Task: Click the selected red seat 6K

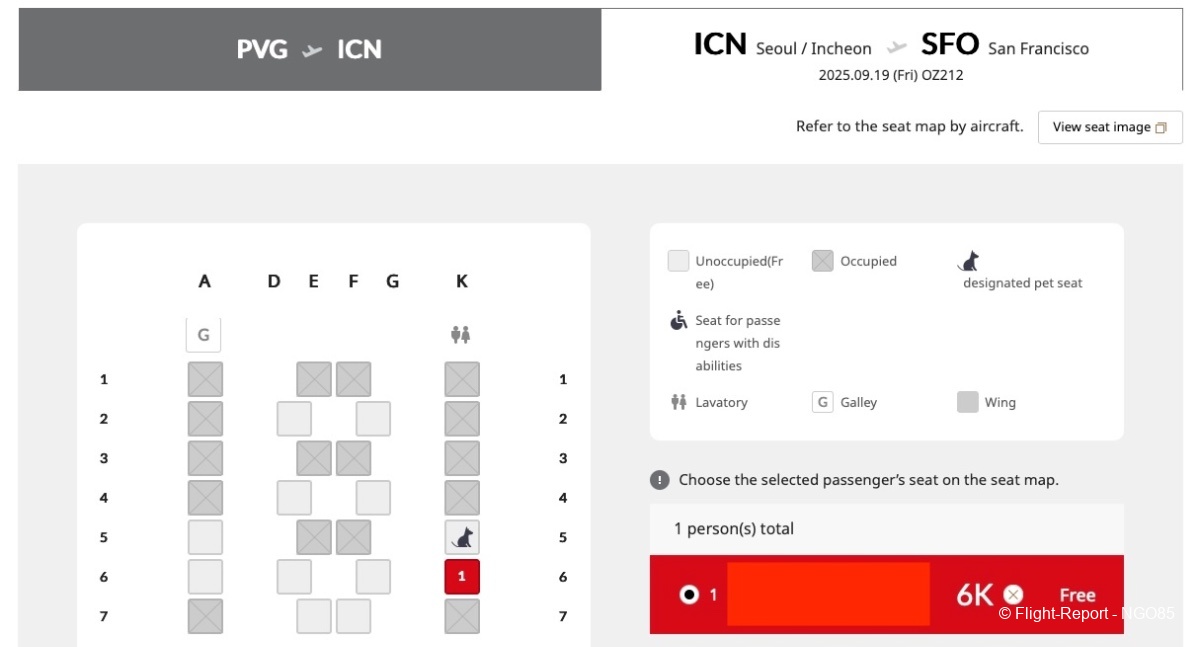Action: click(462, 577)
